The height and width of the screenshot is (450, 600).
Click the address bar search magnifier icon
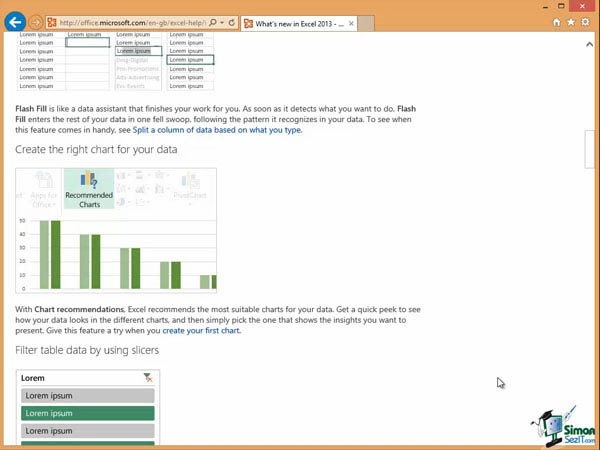coord(213,23)
